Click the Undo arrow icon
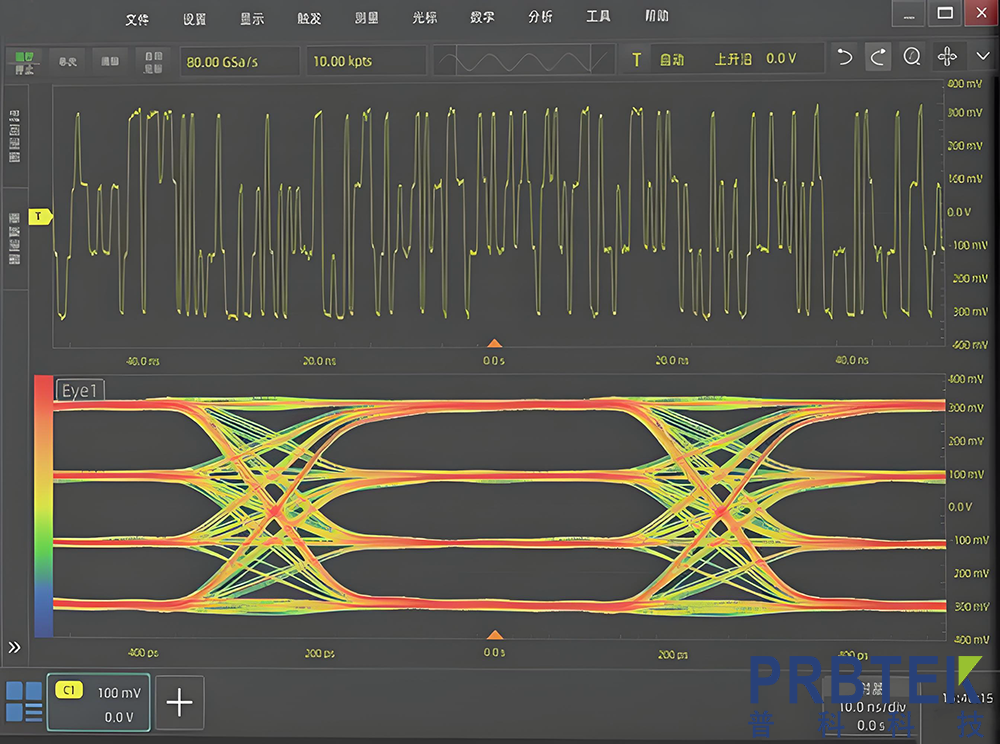 pos(845,57)
